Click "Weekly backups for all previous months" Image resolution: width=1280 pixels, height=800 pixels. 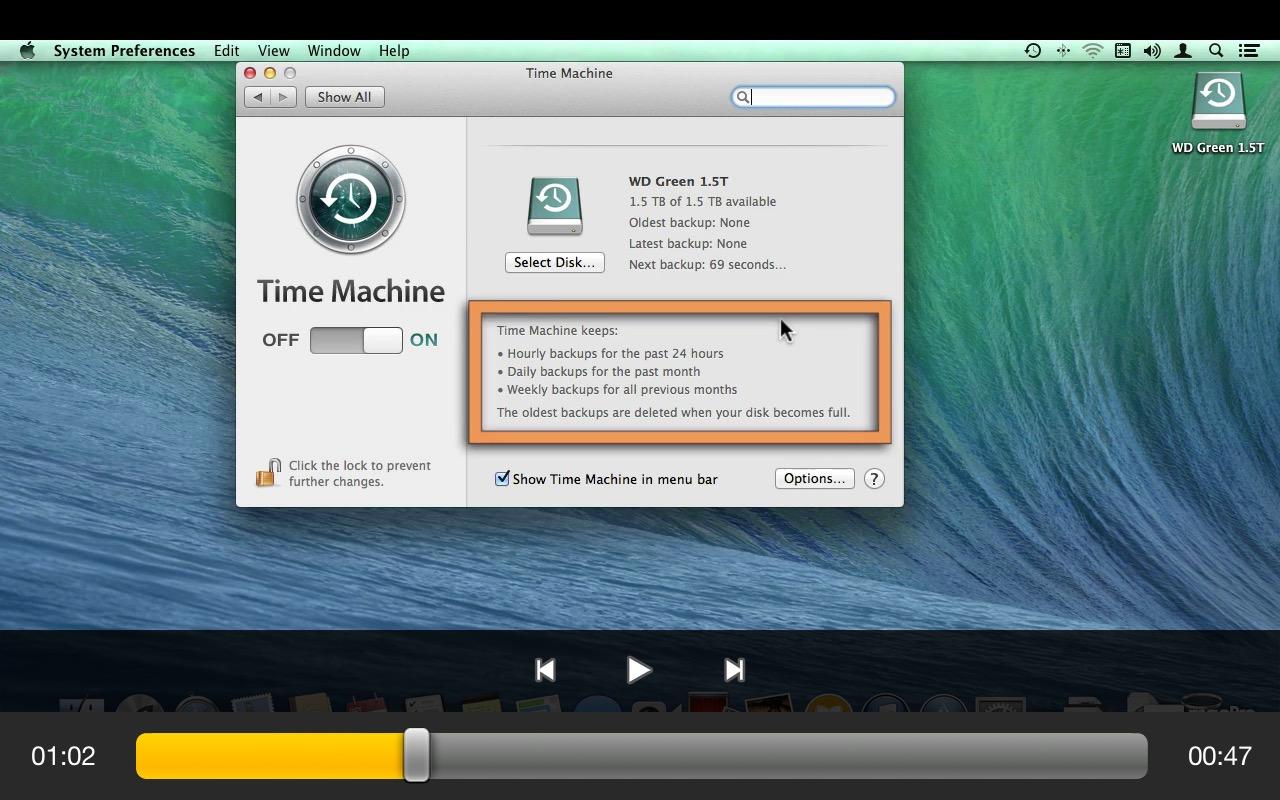pos(622,389)
